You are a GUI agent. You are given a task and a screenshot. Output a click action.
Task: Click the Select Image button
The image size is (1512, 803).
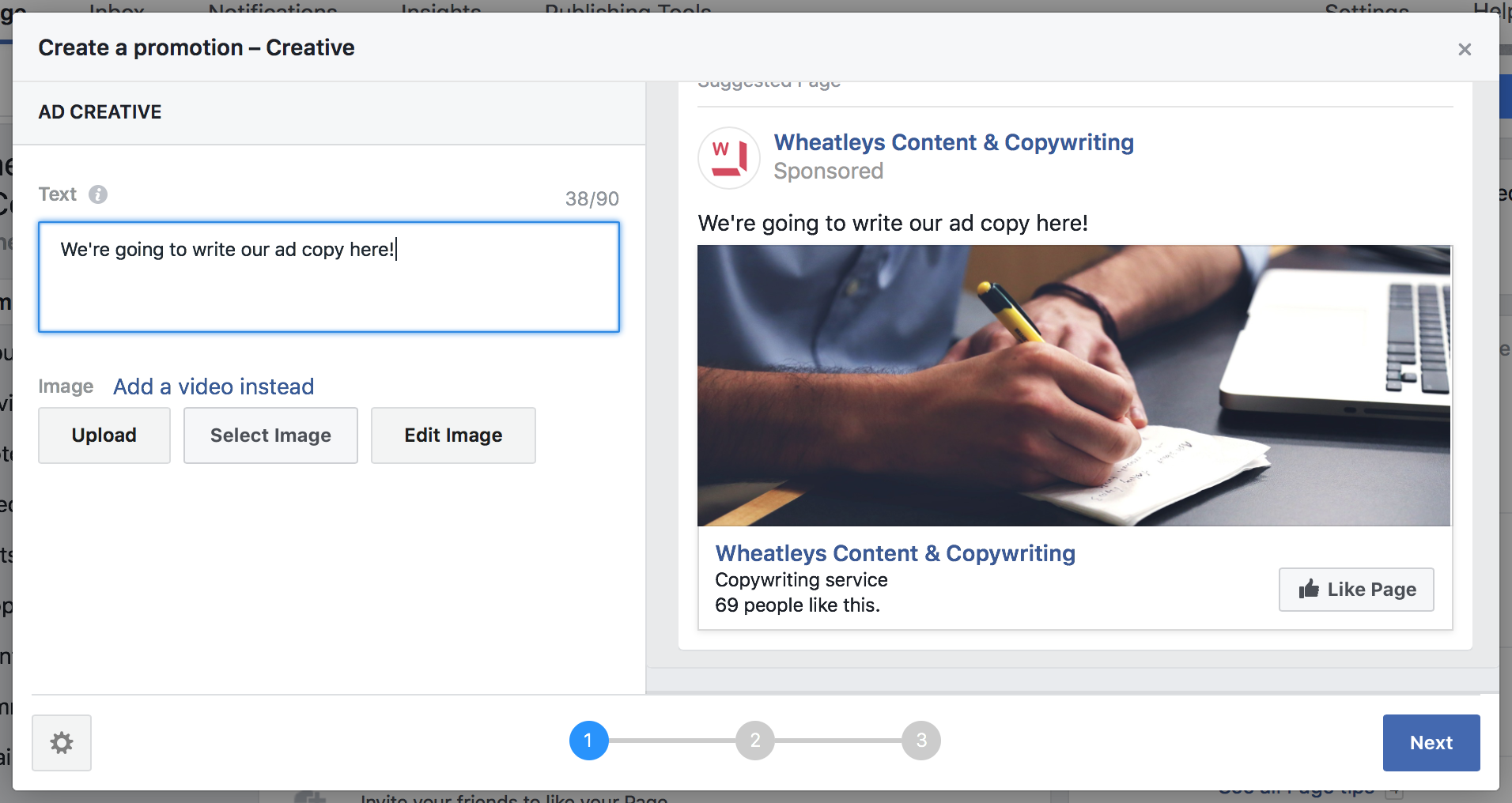pos(270,435)
